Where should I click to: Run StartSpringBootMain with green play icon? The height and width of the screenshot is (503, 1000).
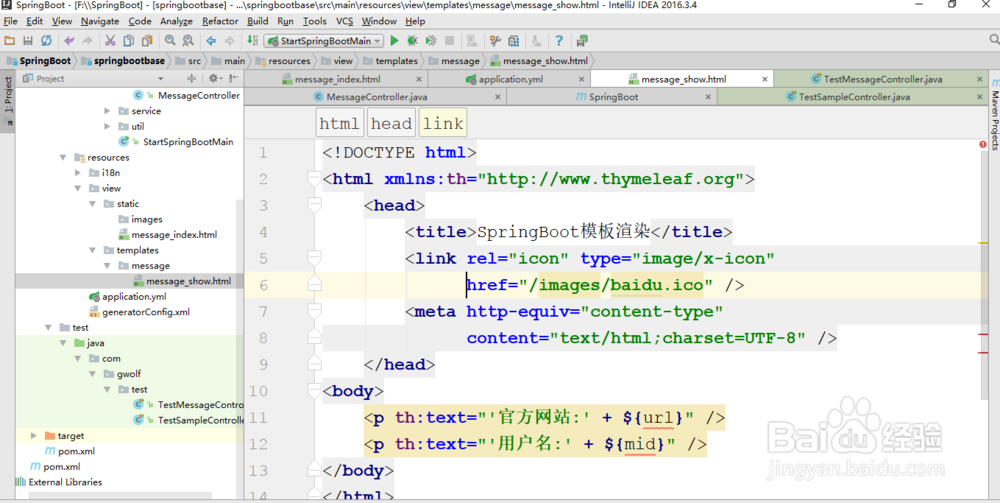click(394, 41)
